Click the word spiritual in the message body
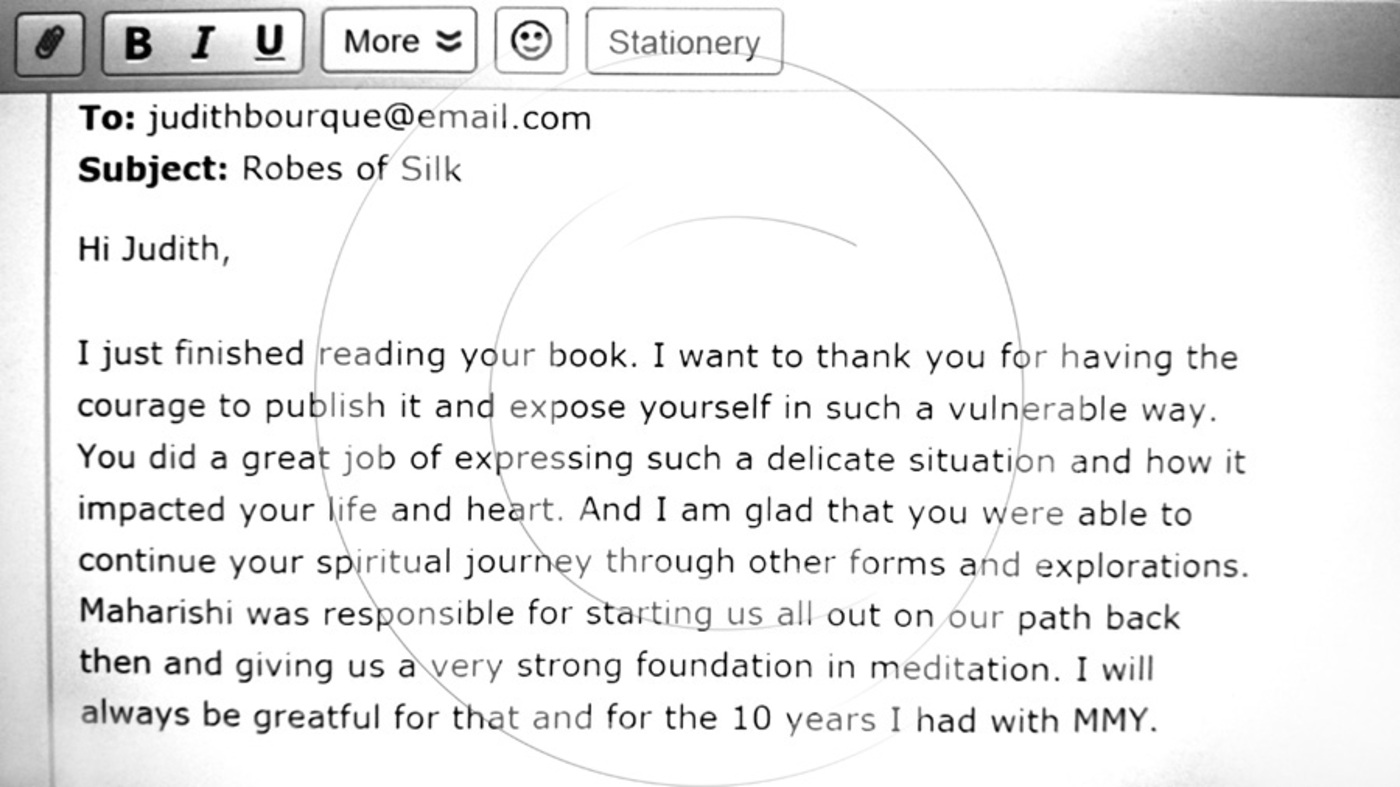The image size is (1400, 787). [384, 563]
